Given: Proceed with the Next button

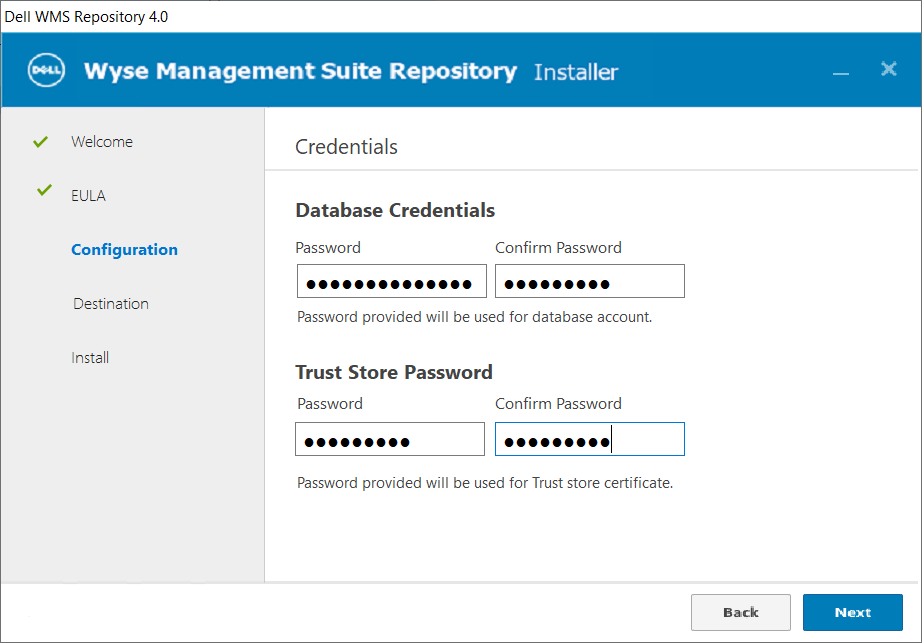Looking at the screenshot, I should pyautogui.click(x=852, y=612).
